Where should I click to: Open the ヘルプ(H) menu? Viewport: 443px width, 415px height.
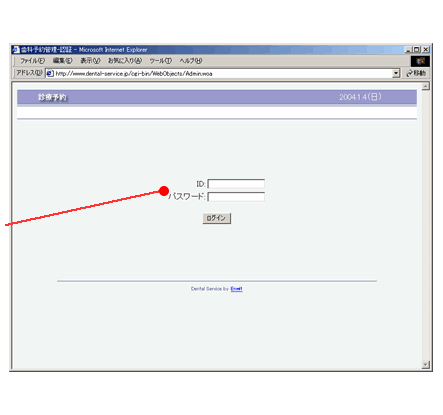[191, 61]
